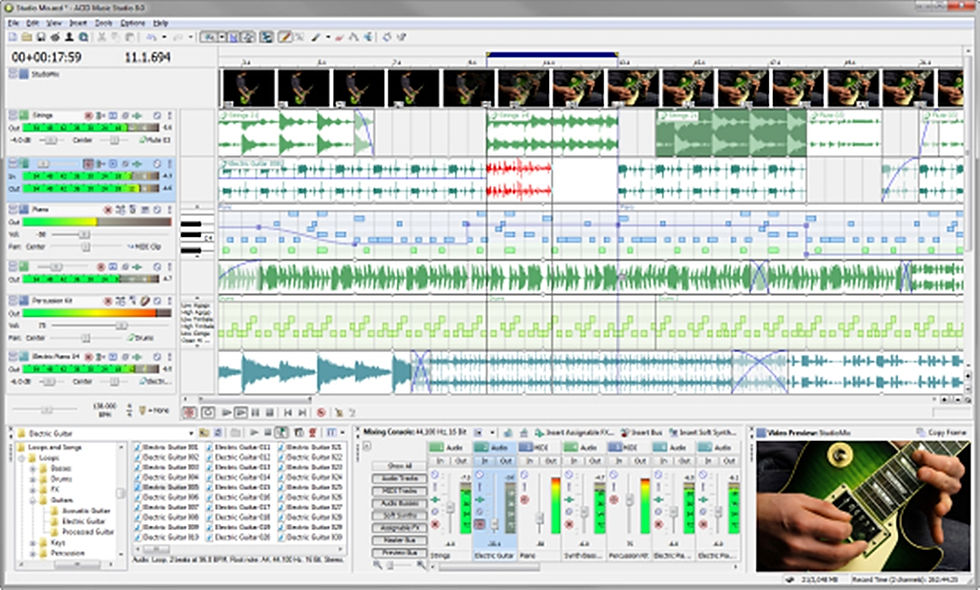Select the Acoustic Guitar folder
This screenshot has height=590, width=980.
click(86, 511)
